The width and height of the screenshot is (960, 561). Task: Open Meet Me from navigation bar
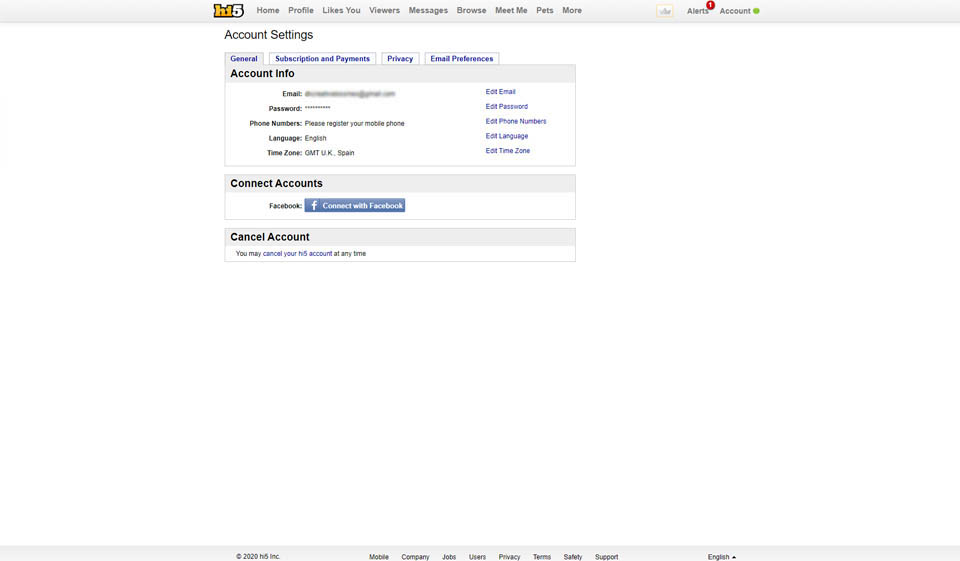click(x=511, y=11)
